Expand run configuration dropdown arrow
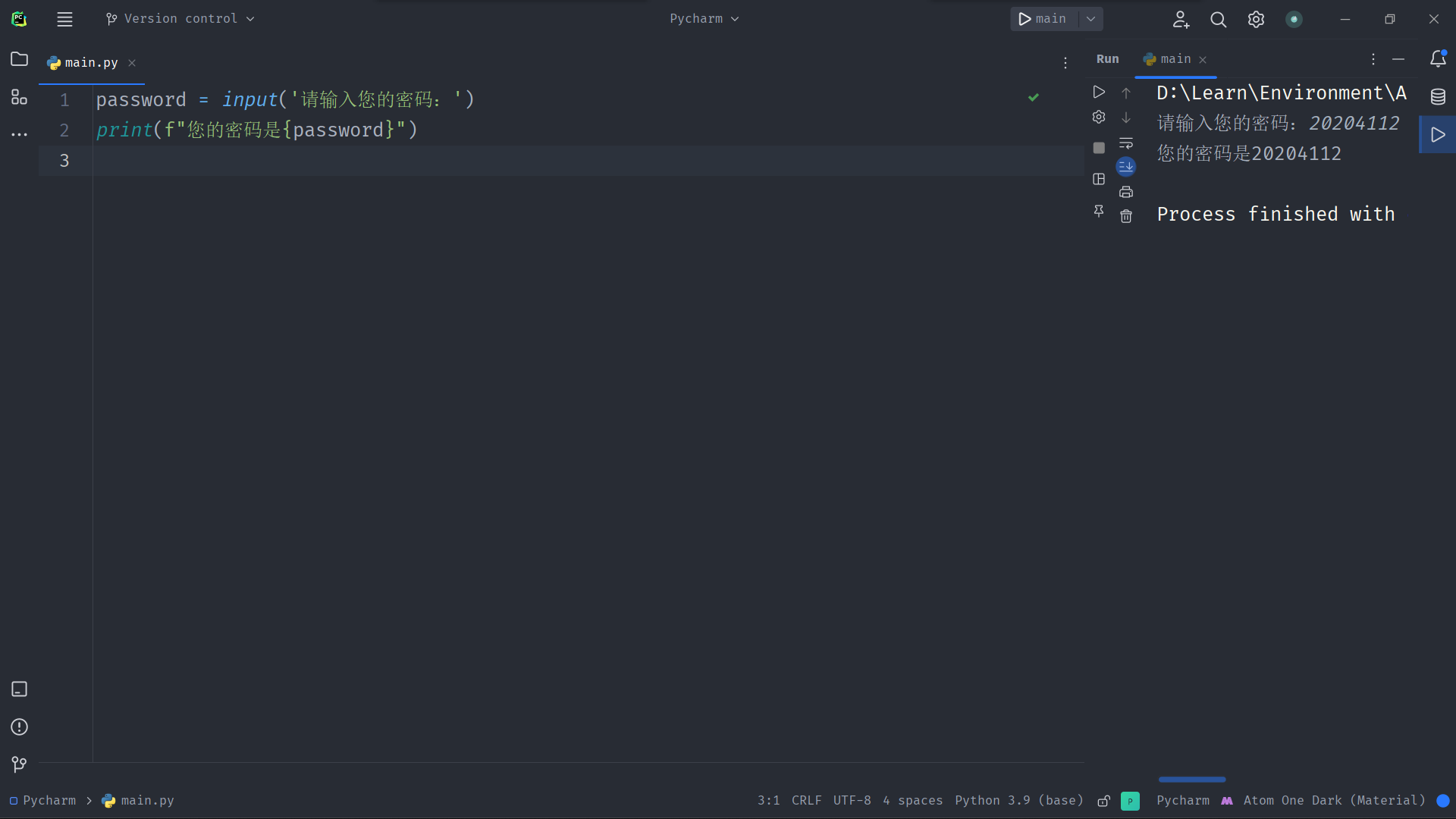The width and height of the screenshot is (1456, 819). click(1090, 19)
